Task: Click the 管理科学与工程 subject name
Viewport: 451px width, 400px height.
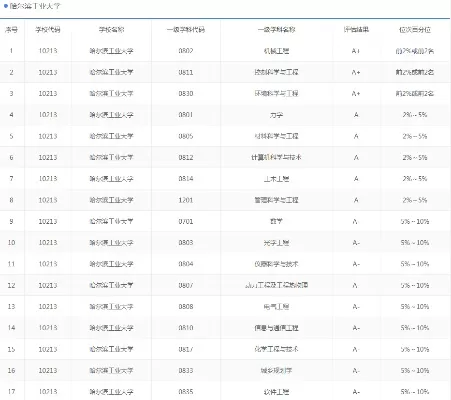Action: (276, 200)
